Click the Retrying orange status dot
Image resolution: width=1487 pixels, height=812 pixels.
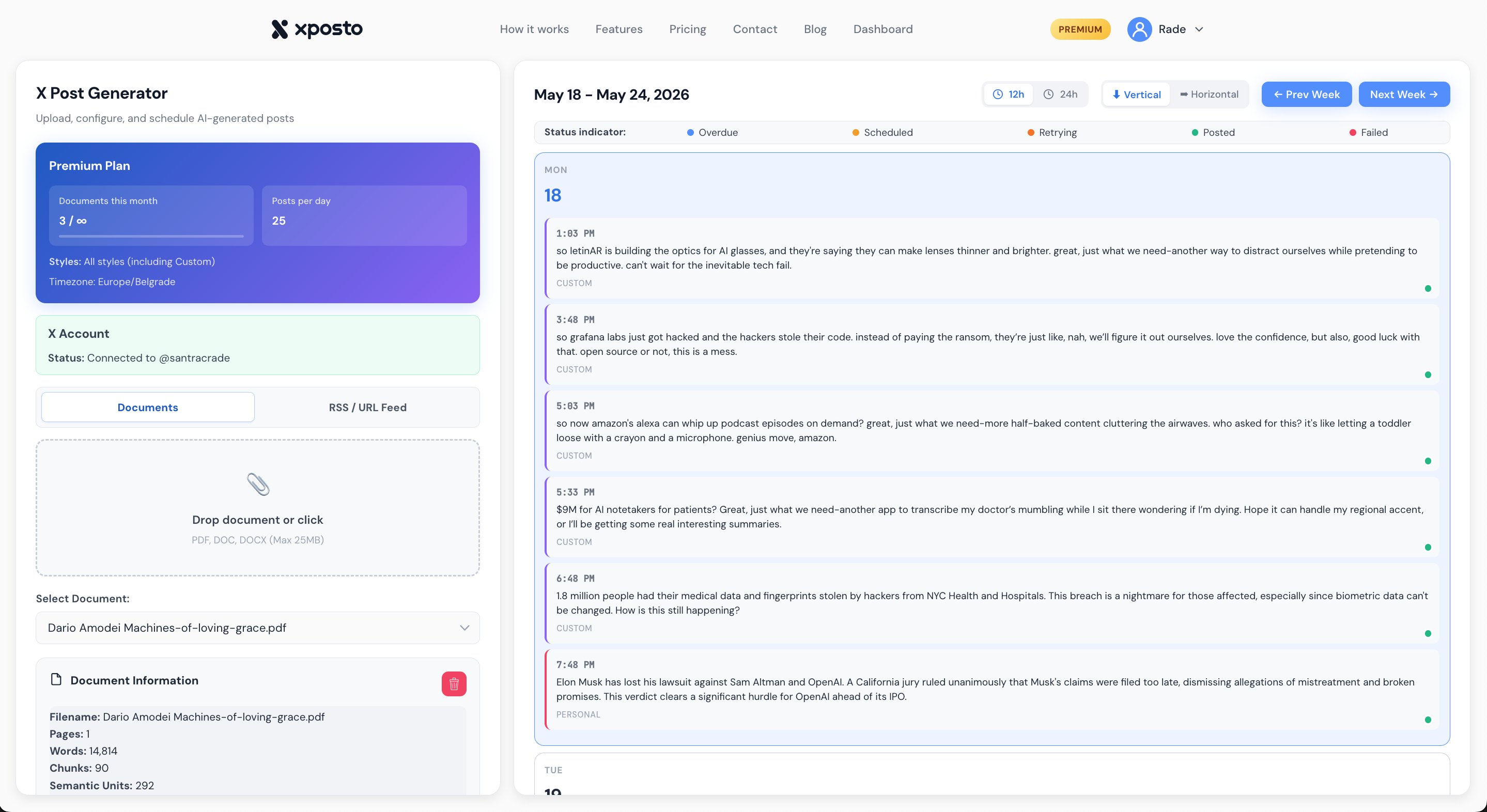tap(1030, 132)
